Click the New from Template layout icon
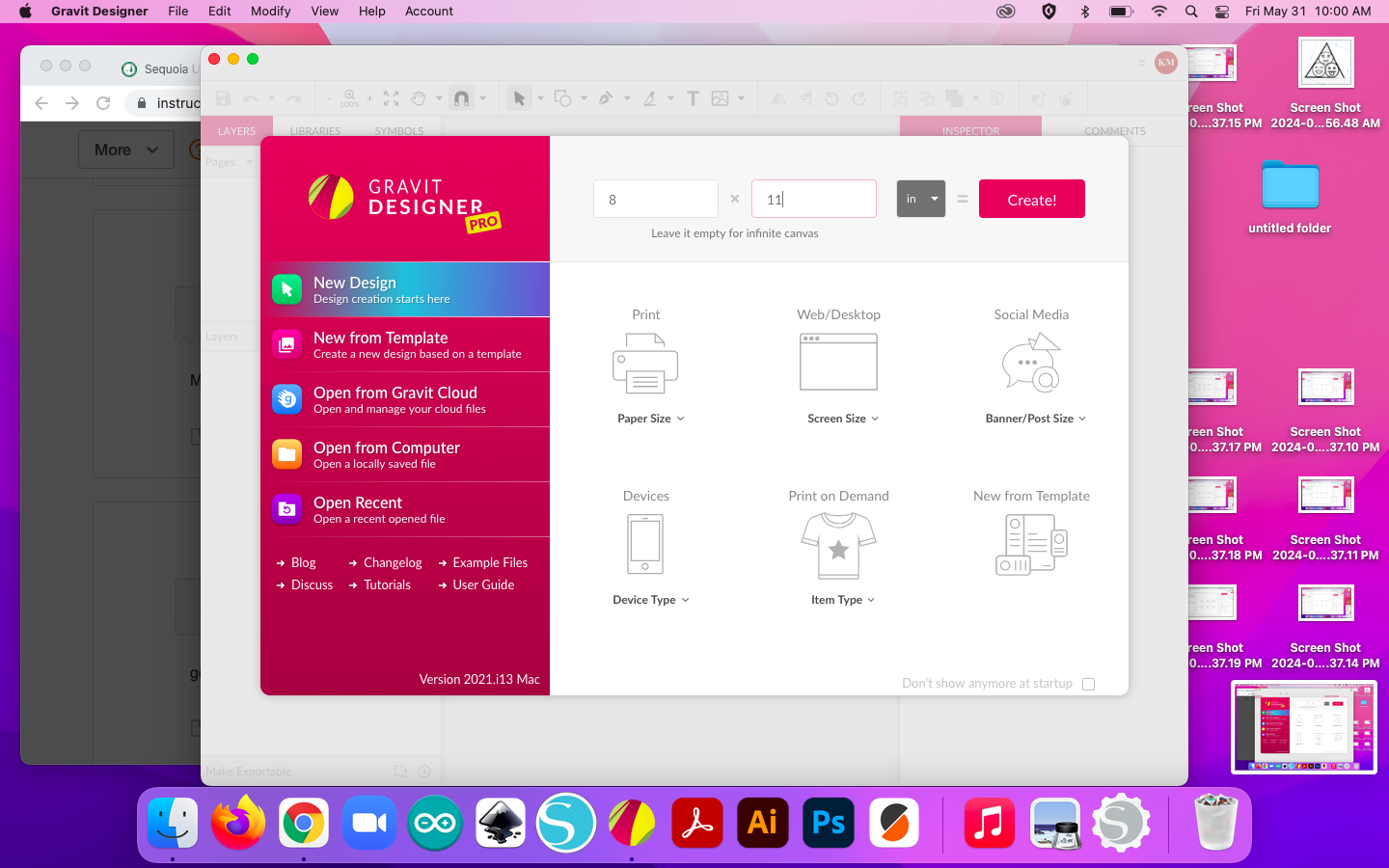The image size is (1389, 868). tap(1031, 545)
